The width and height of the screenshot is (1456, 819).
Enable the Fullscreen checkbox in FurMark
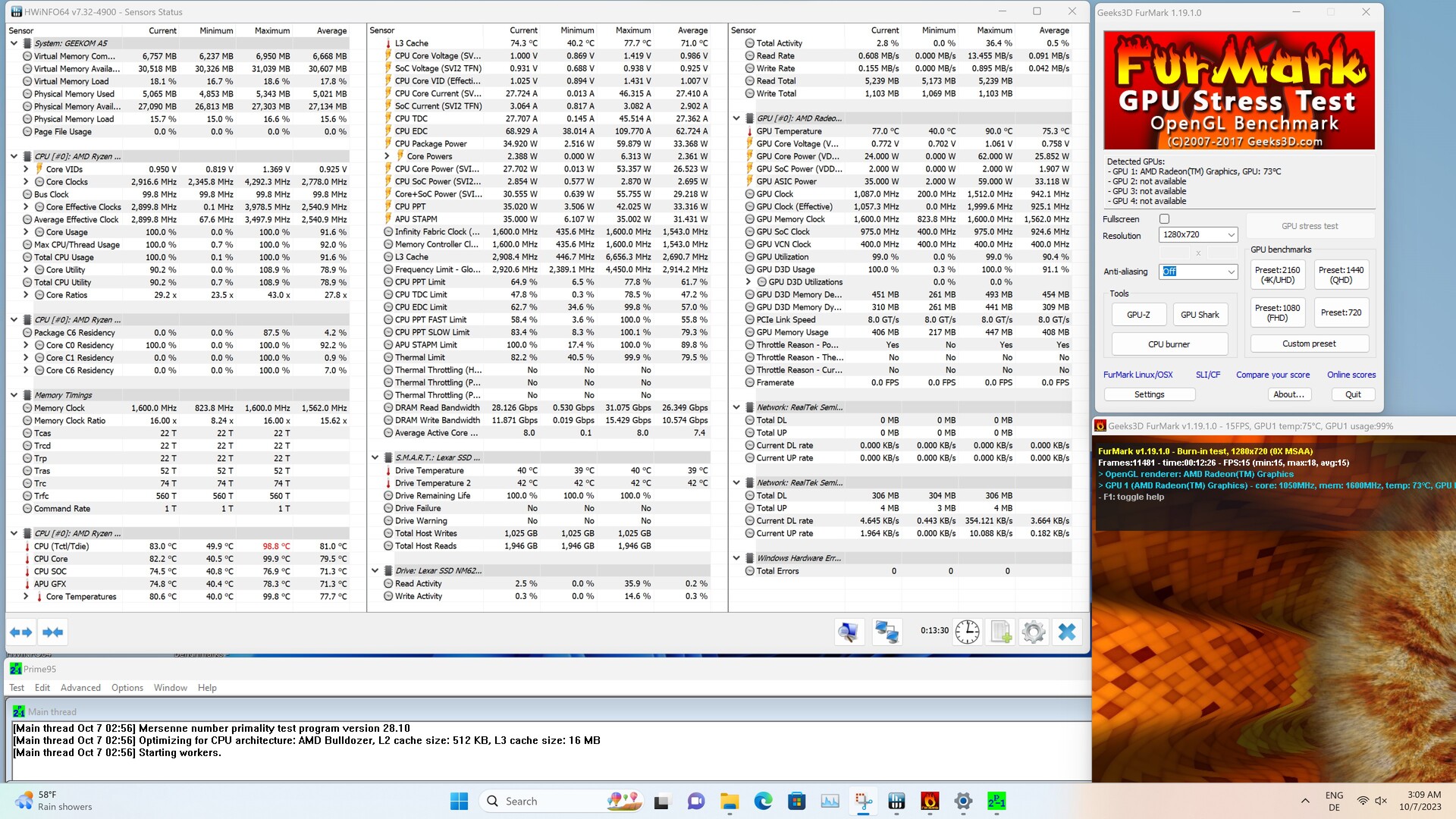click(x=1165, y=219)
